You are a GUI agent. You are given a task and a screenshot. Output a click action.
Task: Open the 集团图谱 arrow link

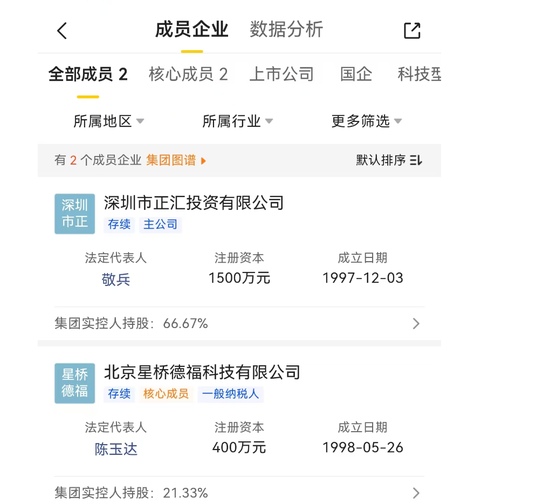pos(176,160)
